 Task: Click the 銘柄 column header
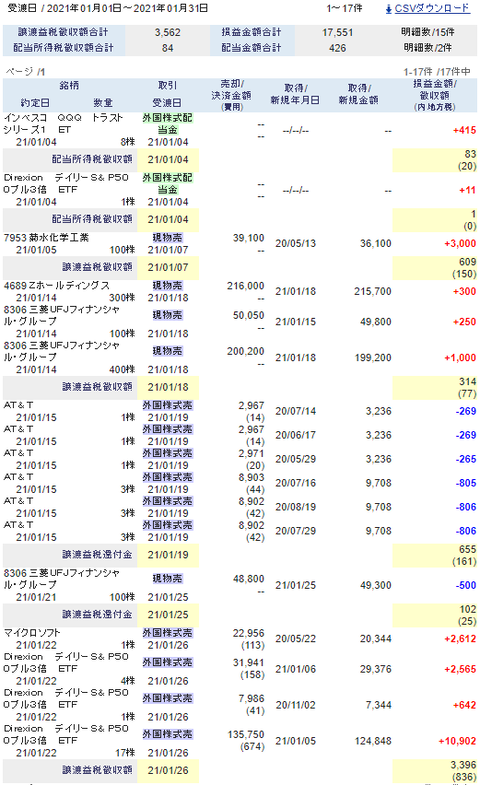tap(69, 86)
